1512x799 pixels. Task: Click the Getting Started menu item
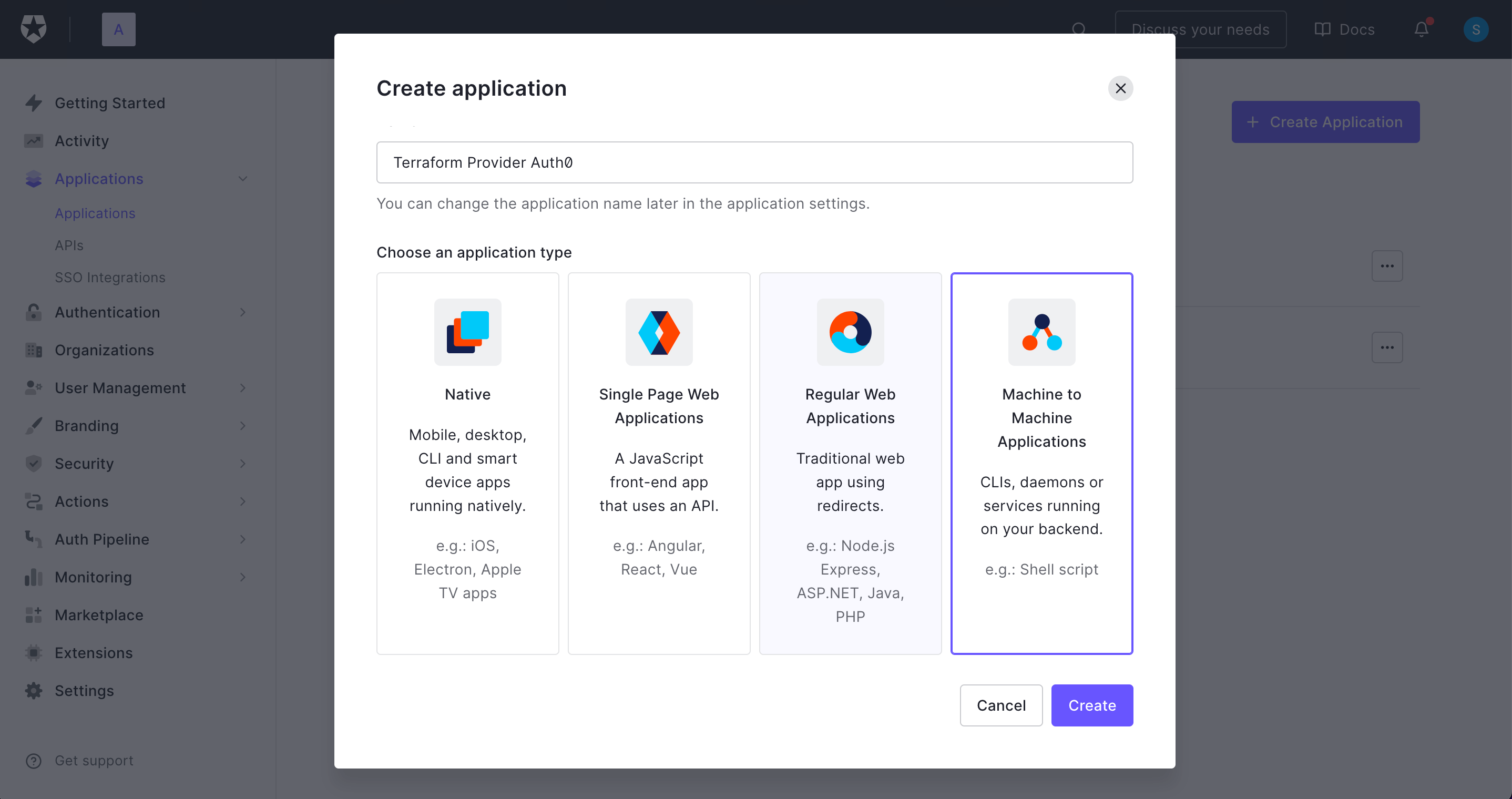pos(109,102)
